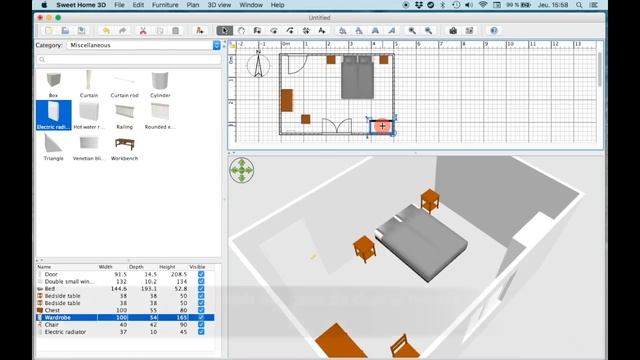Select the Workbench catalog item

click(x=124, y=147)
